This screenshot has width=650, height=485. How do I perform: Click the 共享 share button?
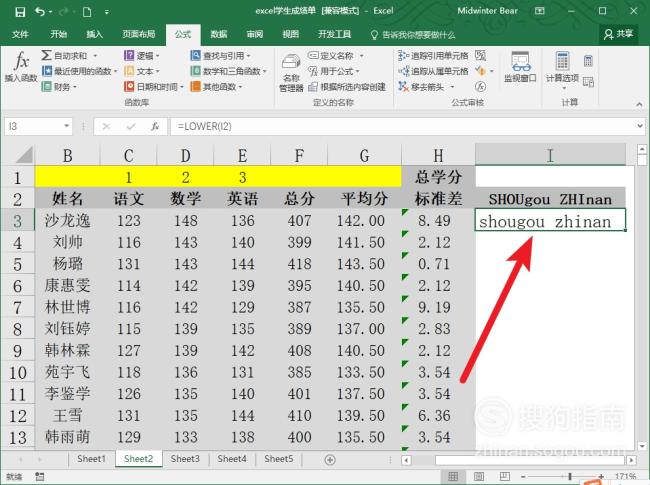(618, 34)
